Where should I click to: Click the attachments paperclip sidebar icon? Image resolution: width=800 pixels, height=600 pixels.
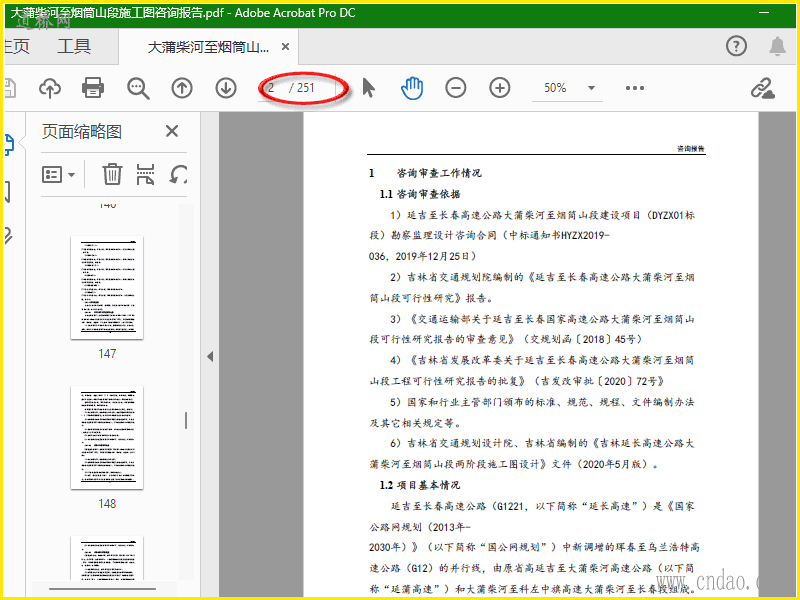pos(8,235)
